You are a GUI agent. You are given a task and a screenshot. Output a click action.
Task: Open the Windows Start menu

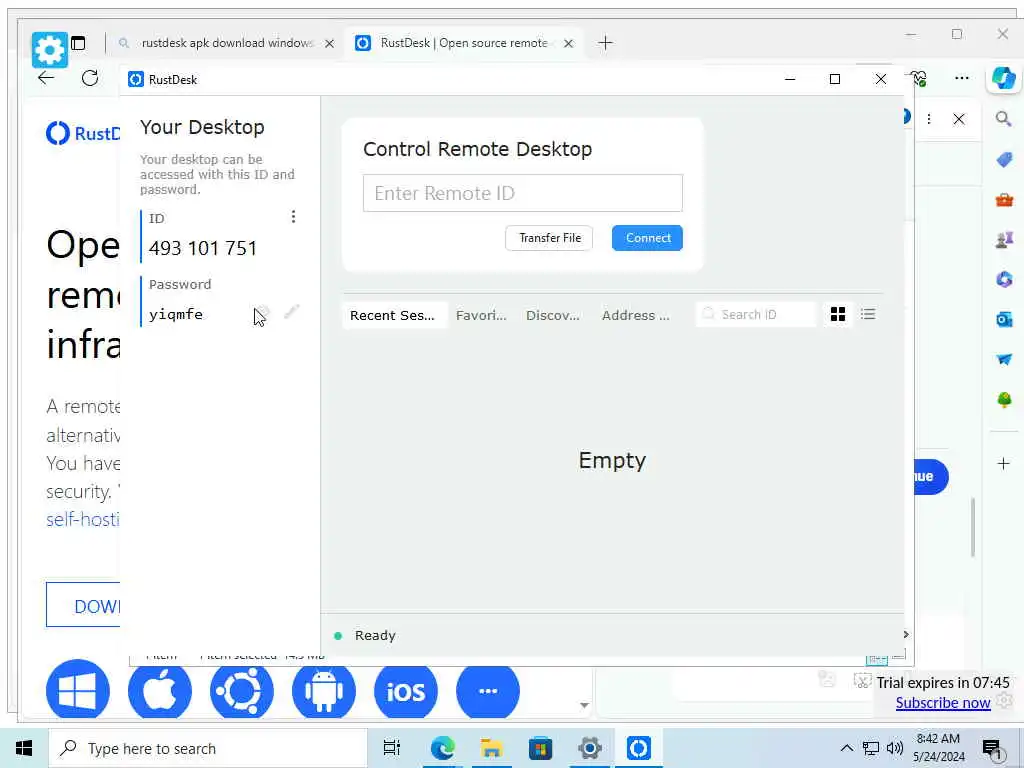click(x=24, y=748)
